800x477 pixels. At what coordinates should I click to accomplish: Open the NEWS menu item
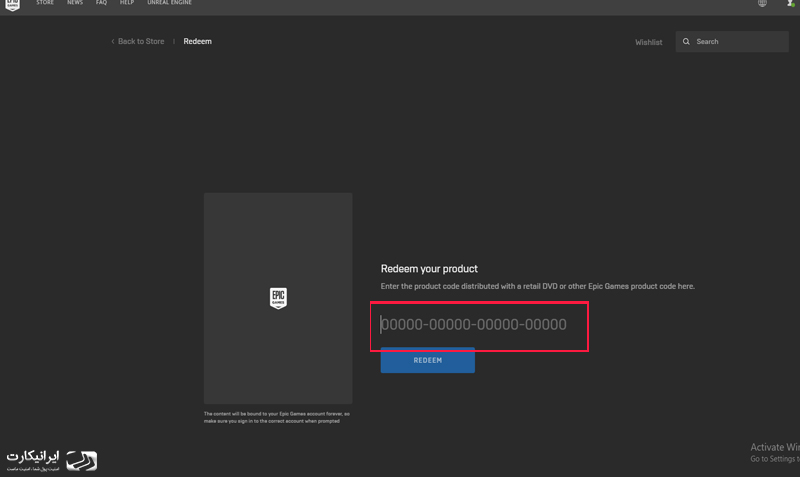coord(75,3)
